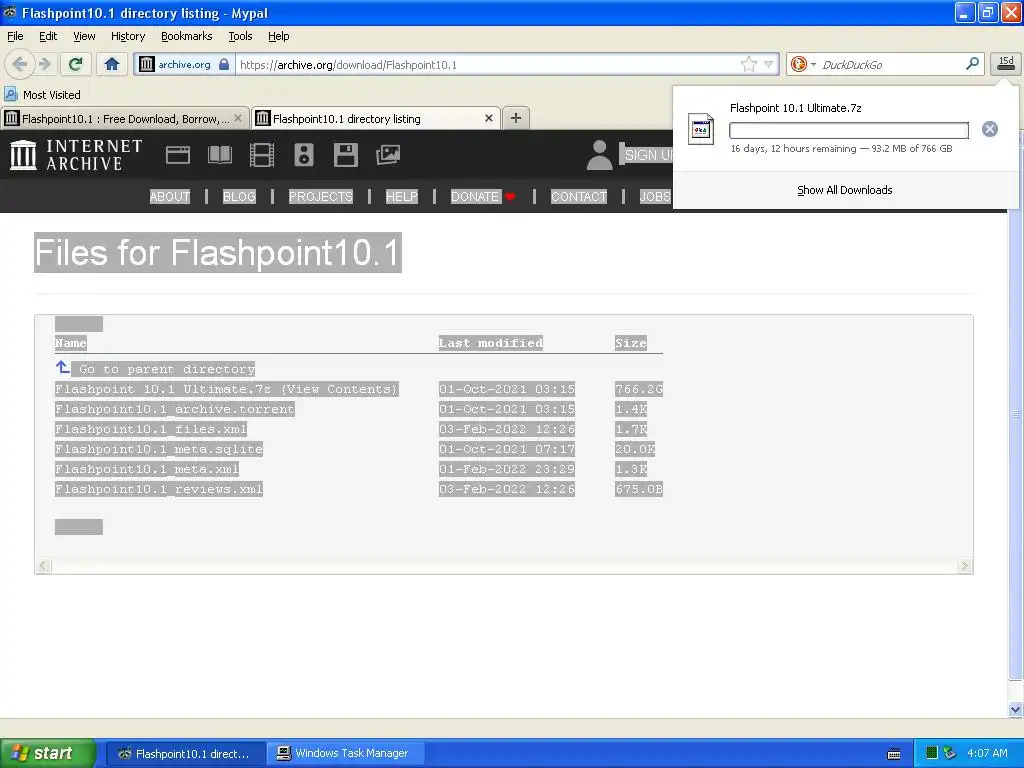The height and width of the screenshot is (768, 1024).
Task: Click the file listing left scroll arrow
Action: [x=43, y=566]
